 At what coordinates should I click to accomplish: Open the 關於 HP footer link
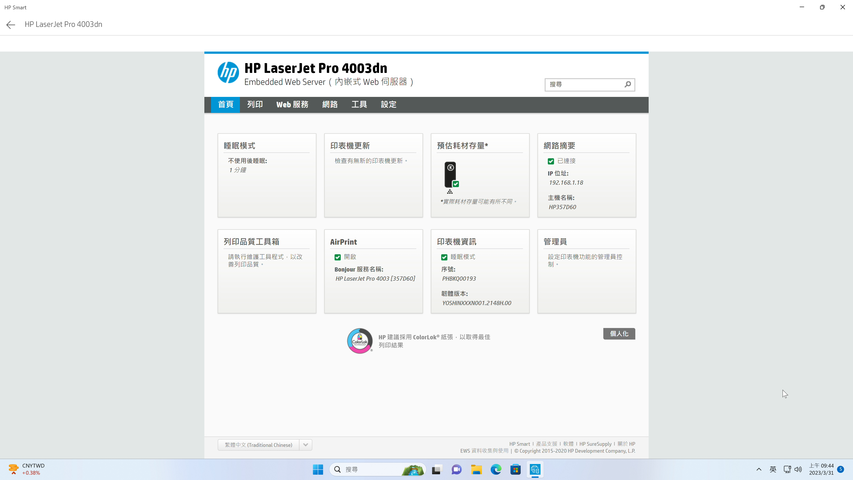(x=626, y=444)
